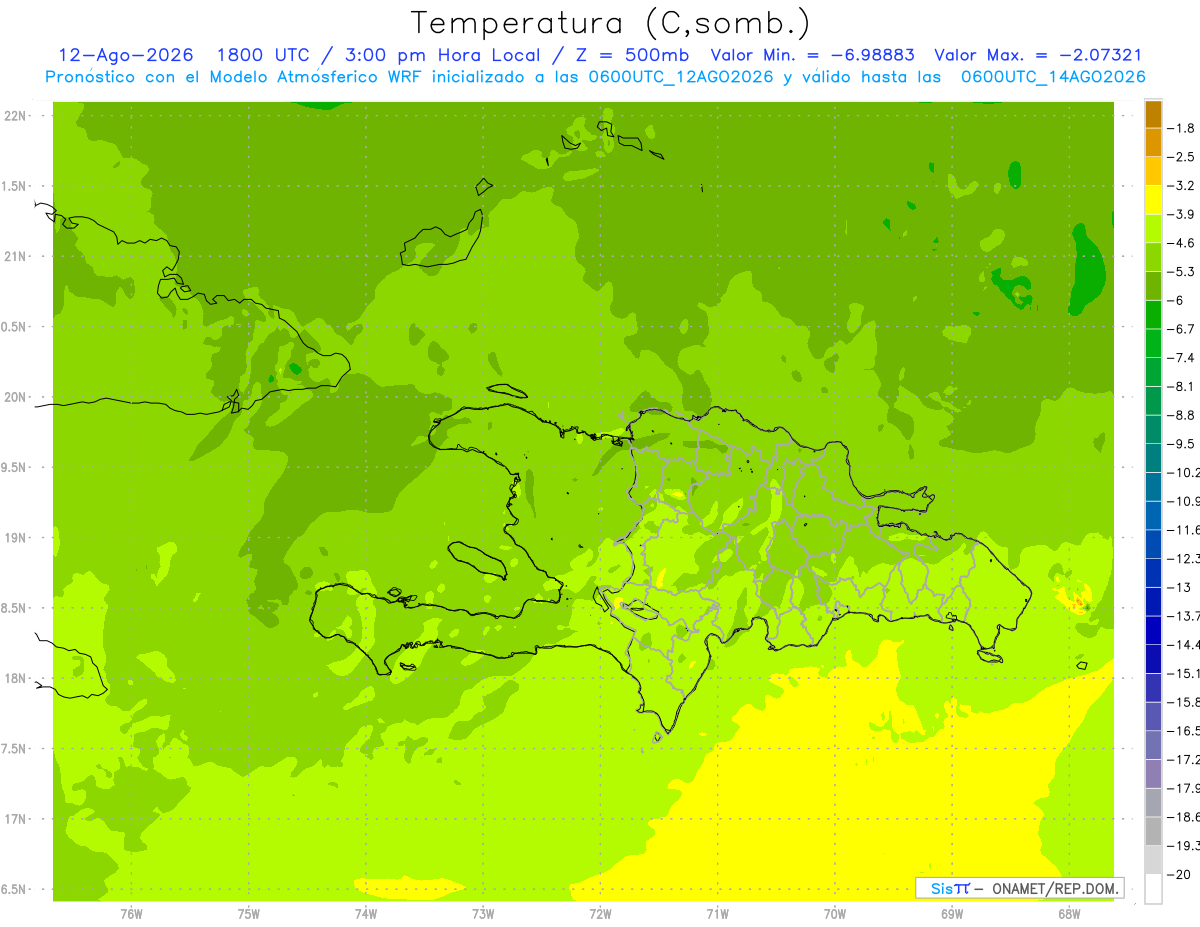The height and width of the screenshot is (927, 1200).
Task: Click the '-15.8' legend value
Action: pos(1183,702)
